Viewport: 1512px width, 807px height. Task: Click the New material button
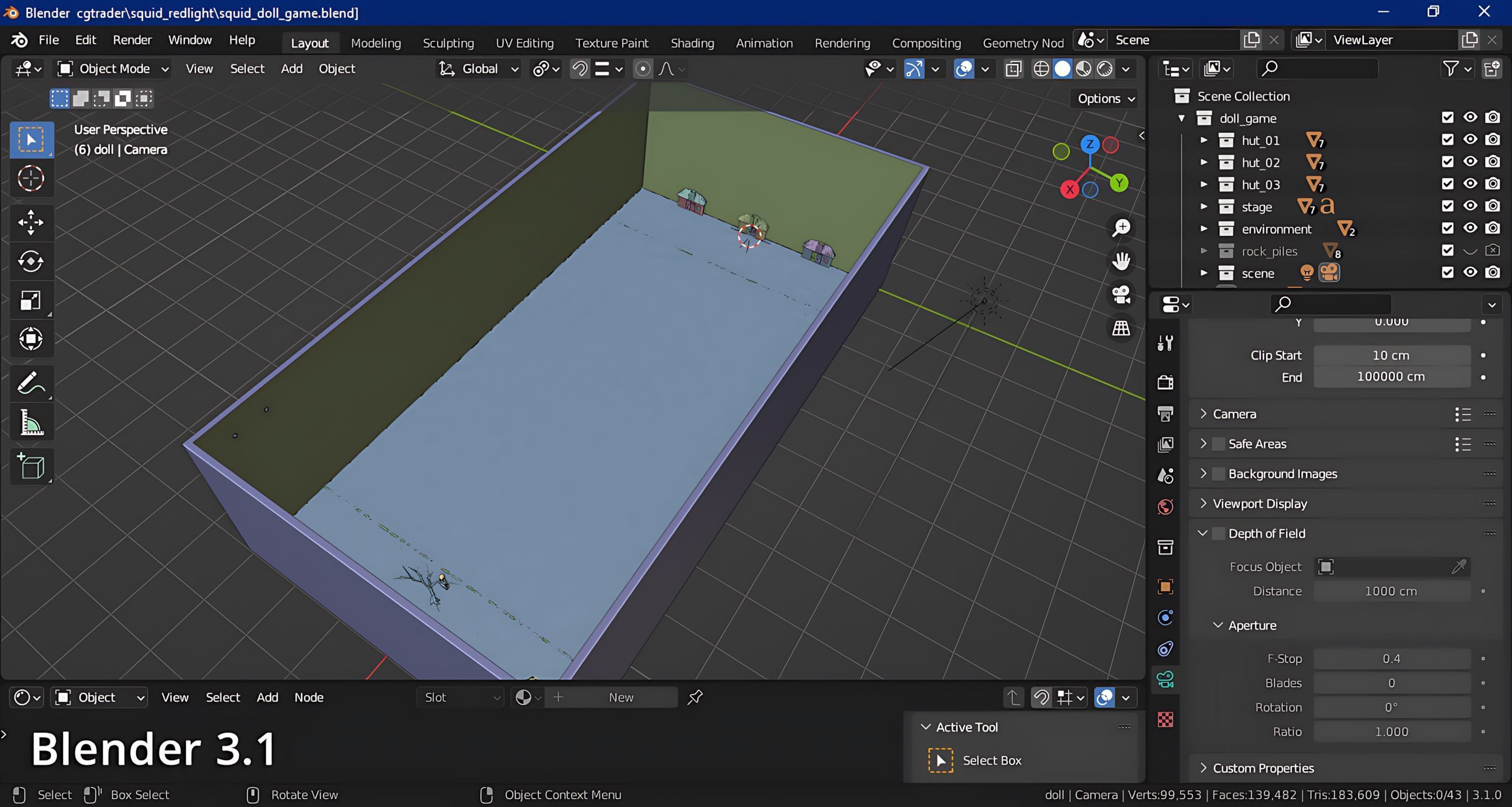620,697
